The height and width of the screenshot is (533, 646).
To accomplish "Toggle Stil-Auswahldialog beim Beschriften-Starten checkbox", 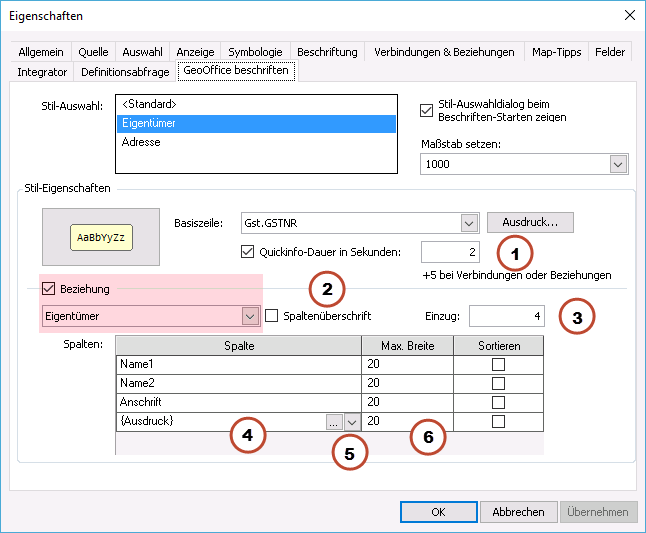I will coord(428,104).
